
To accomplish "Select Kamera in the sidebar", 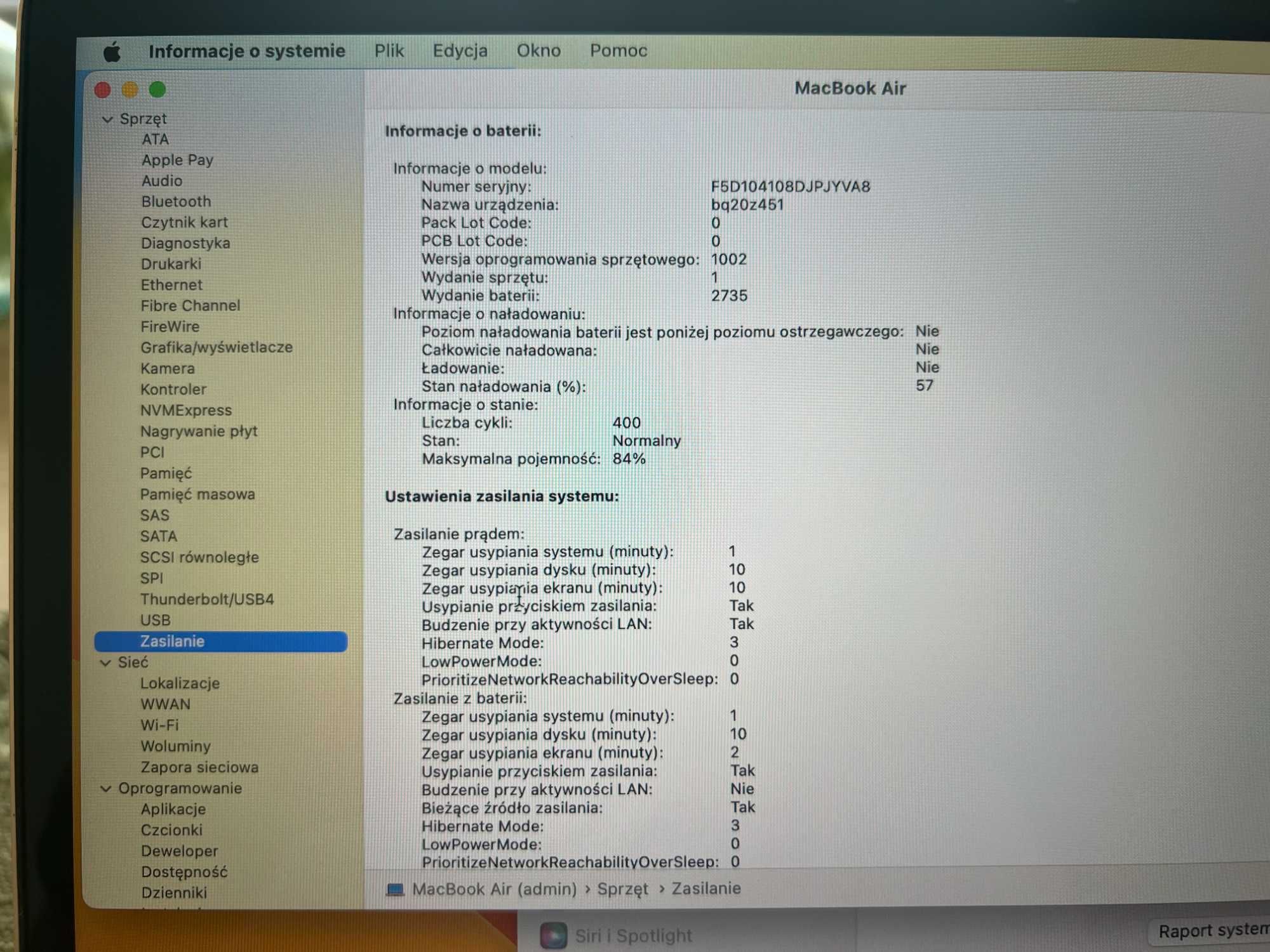I will (x=168, y=369).
